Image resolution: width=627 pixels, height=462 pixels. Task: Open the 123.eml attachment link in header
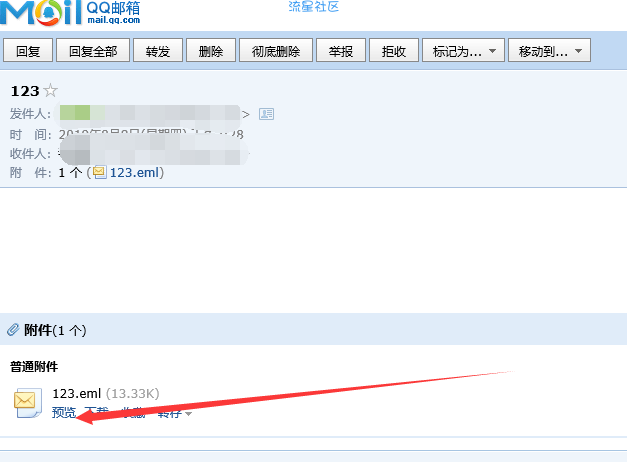click(135, 172)
